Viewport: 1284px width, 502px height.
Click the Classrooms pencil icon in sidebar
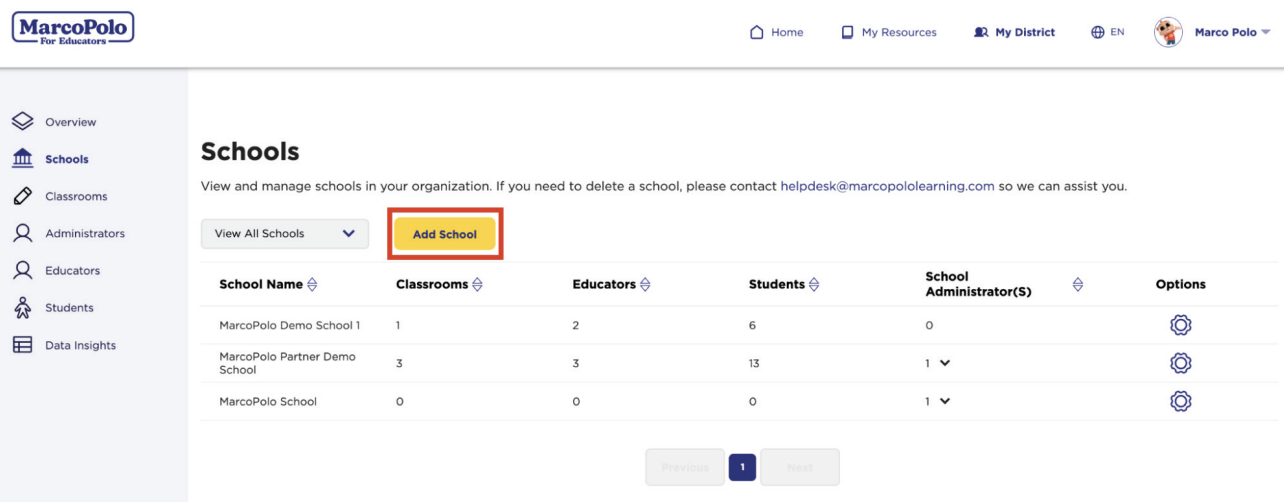coord(22,196)
